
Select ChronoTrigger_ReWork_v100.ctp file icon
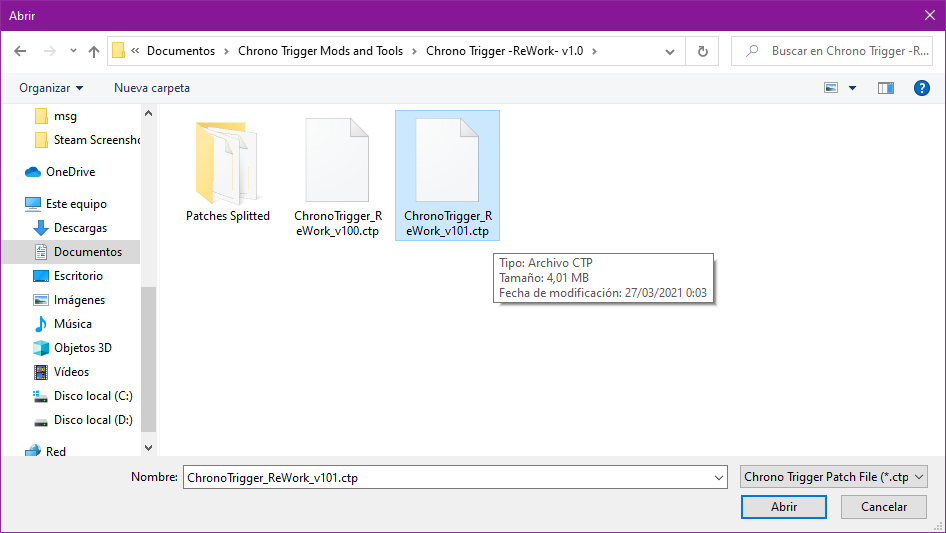337,161
